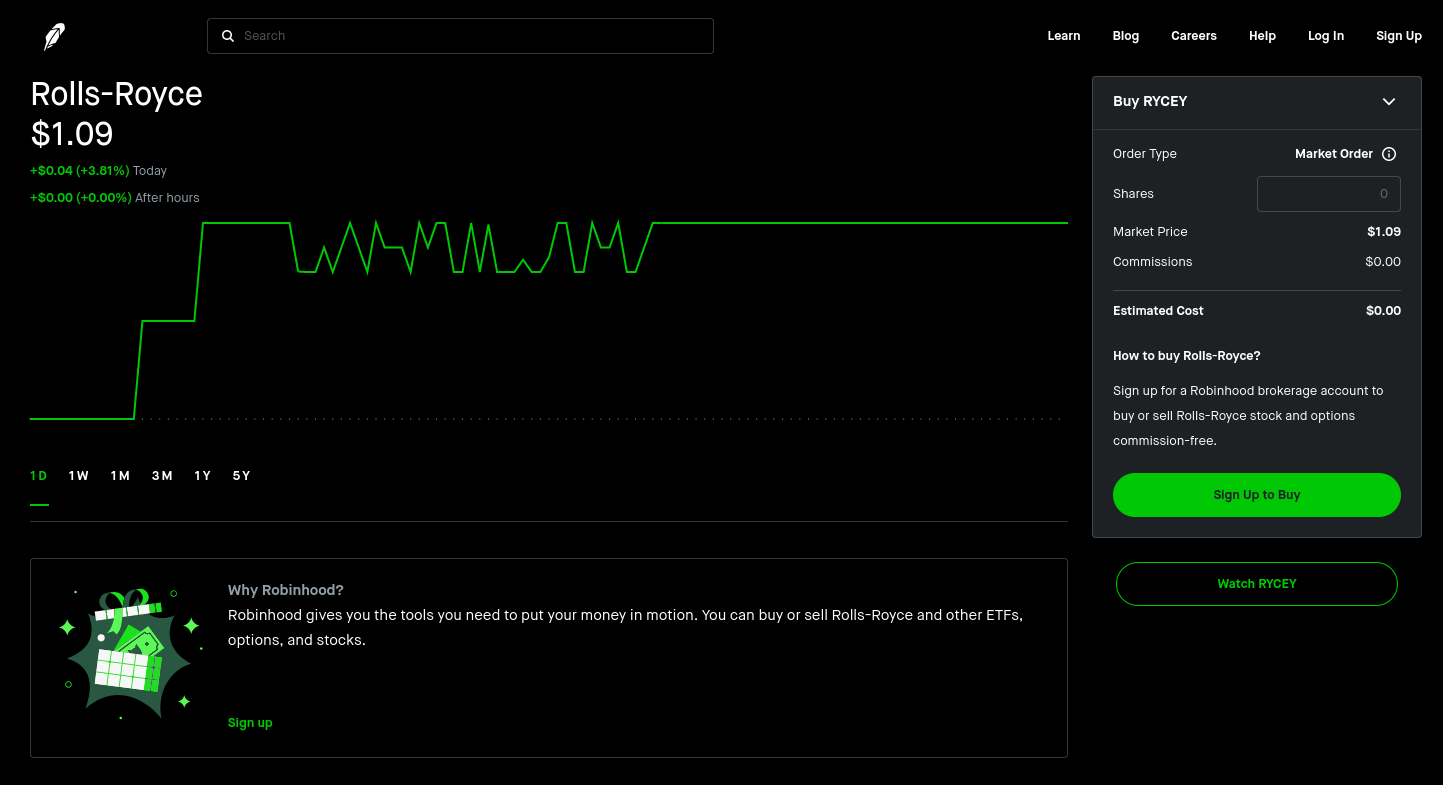Click the +$0.04 (+3.81%) Today change

click(99, 171)
